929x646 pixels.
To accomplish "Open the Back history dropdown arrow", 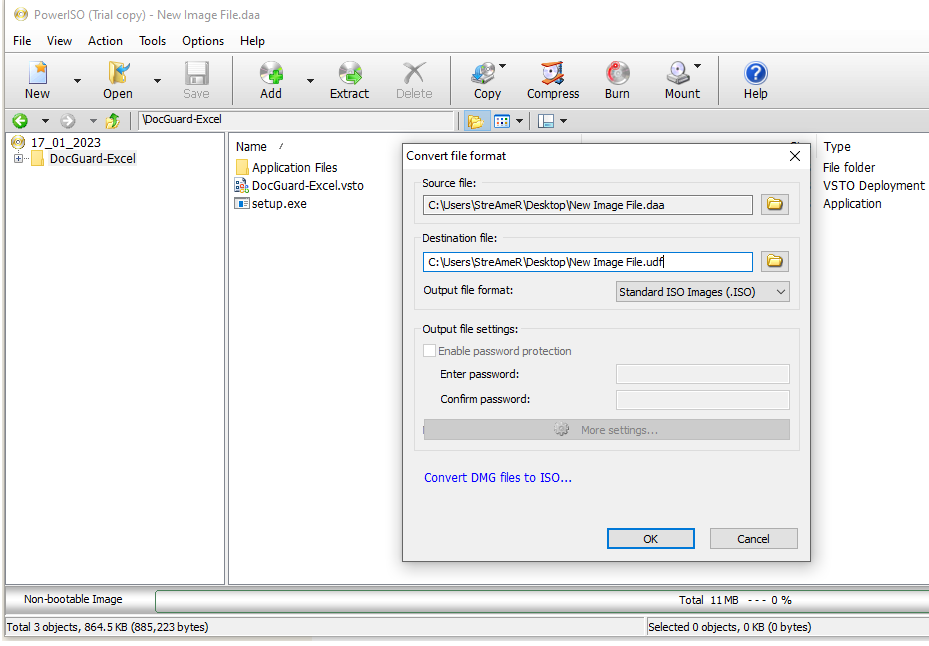I will click(x=45, y=121).
